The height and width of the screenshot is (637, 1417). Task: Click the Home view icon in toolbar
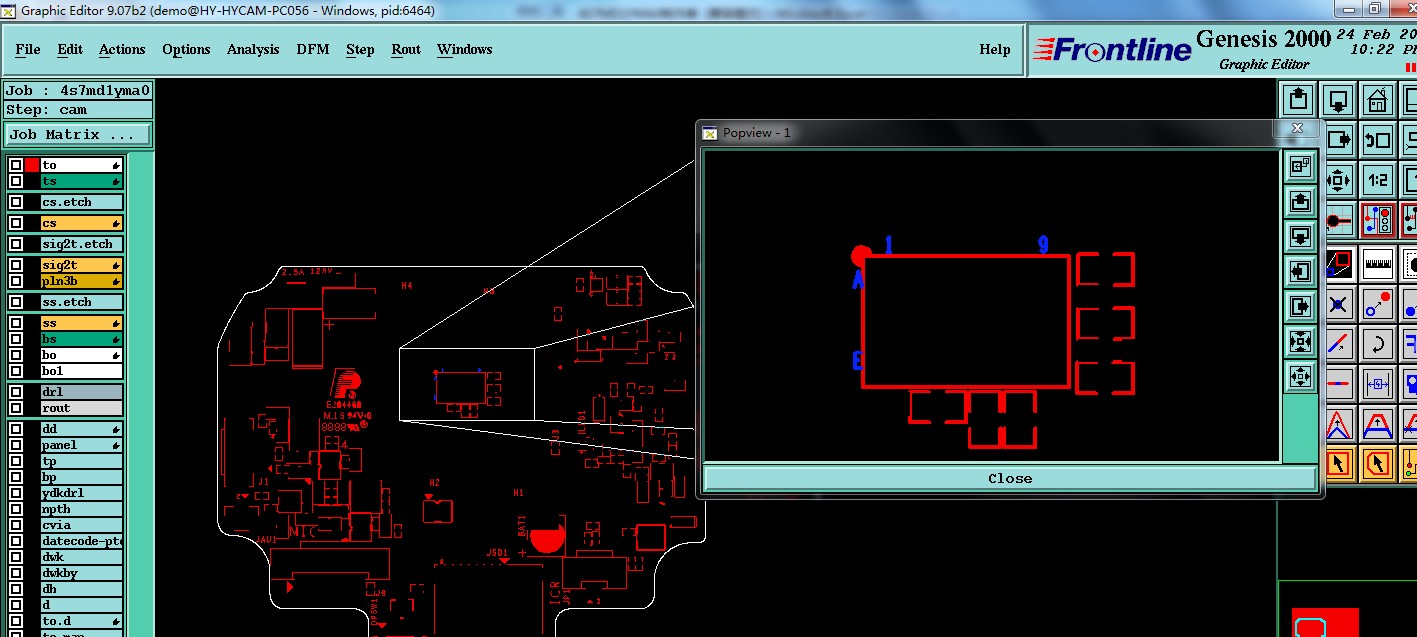click(x=1377, y=99)
